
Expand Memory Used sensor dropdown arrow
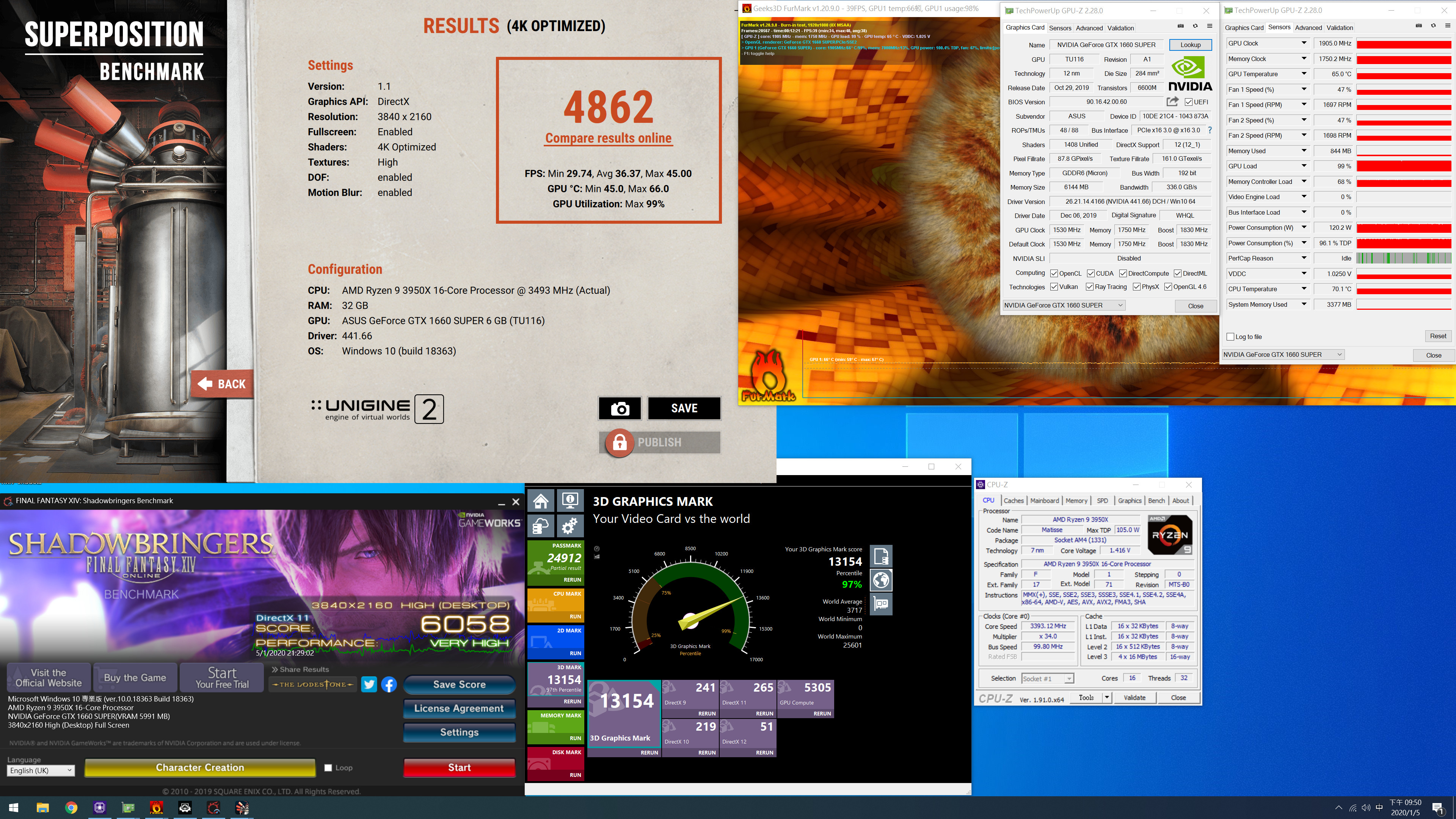1304,151
